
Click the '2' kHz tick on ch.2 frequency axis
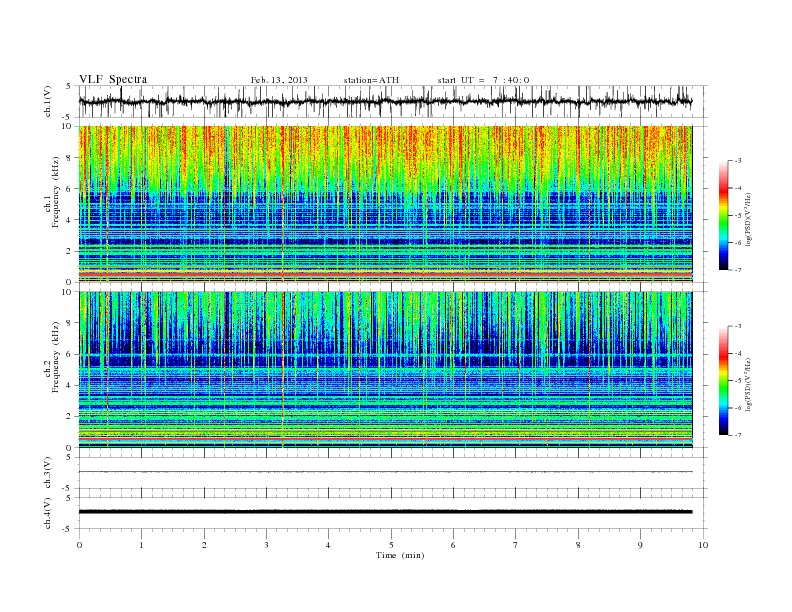(69, 417)
